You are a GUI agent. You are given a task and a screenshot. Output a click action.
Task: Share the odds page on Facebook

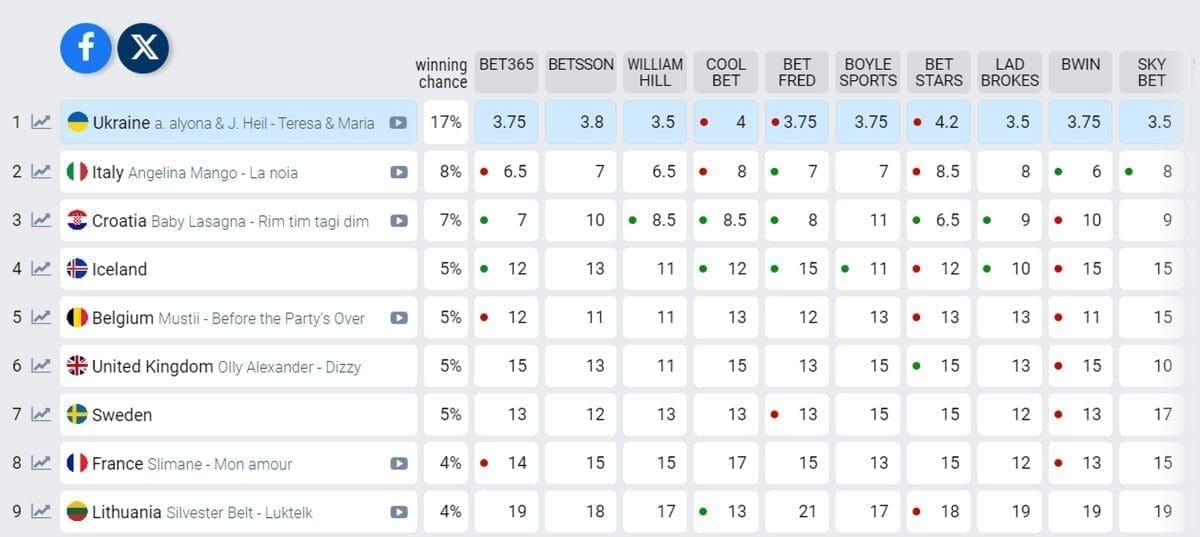tap(86, 48)
